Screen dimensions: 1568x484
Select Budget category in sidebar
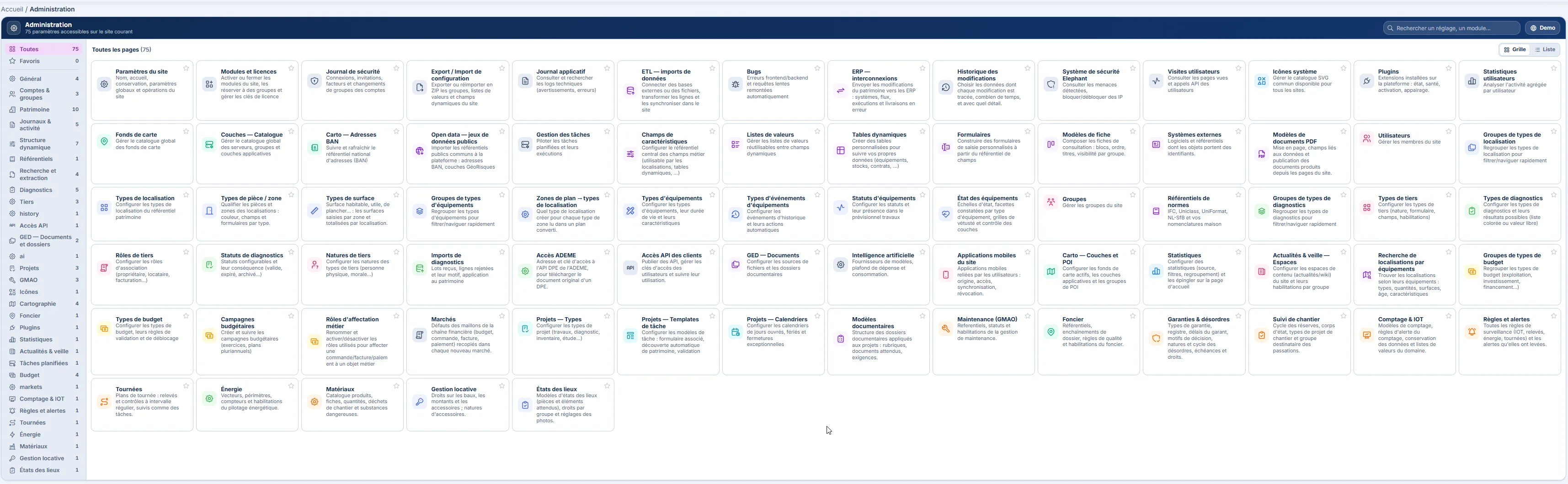point(44,375)
